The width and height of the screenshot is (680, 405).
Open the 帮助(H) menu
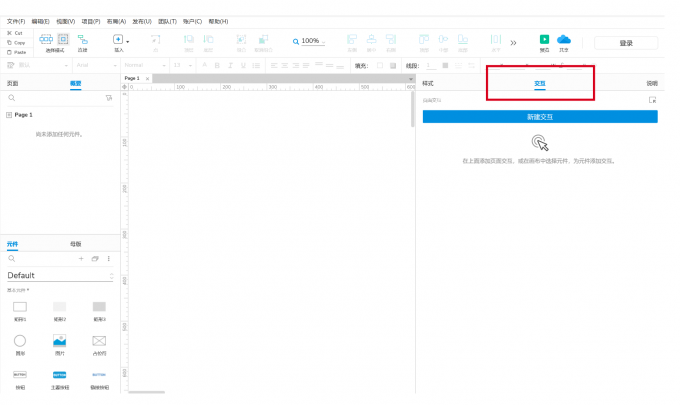pyautogui.click(x=218, y=21)
